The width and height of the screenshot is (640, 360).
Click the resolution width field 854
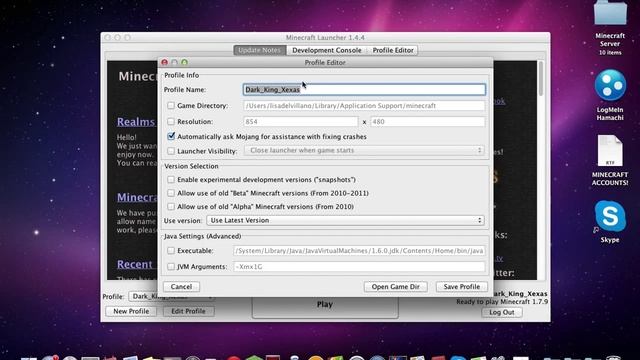tap(301, 122)
